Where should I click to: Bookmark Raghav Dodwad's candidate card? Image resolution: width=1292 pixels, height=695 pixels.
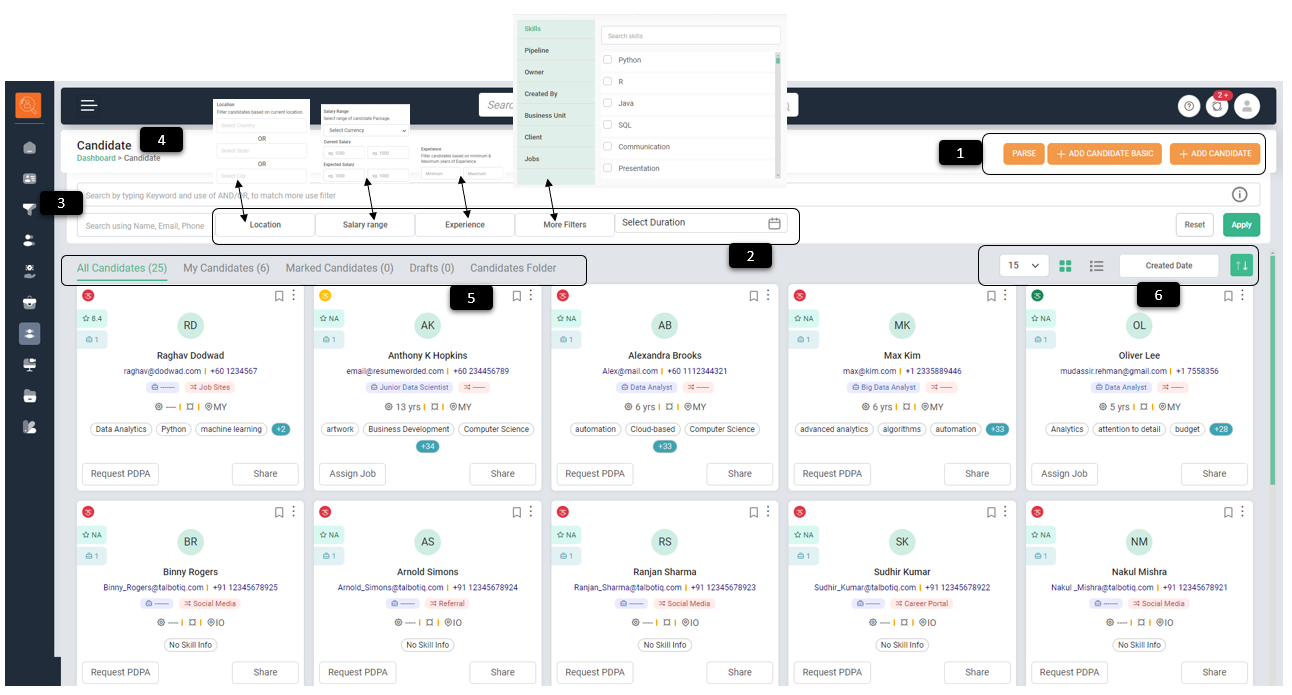point(279,296)
